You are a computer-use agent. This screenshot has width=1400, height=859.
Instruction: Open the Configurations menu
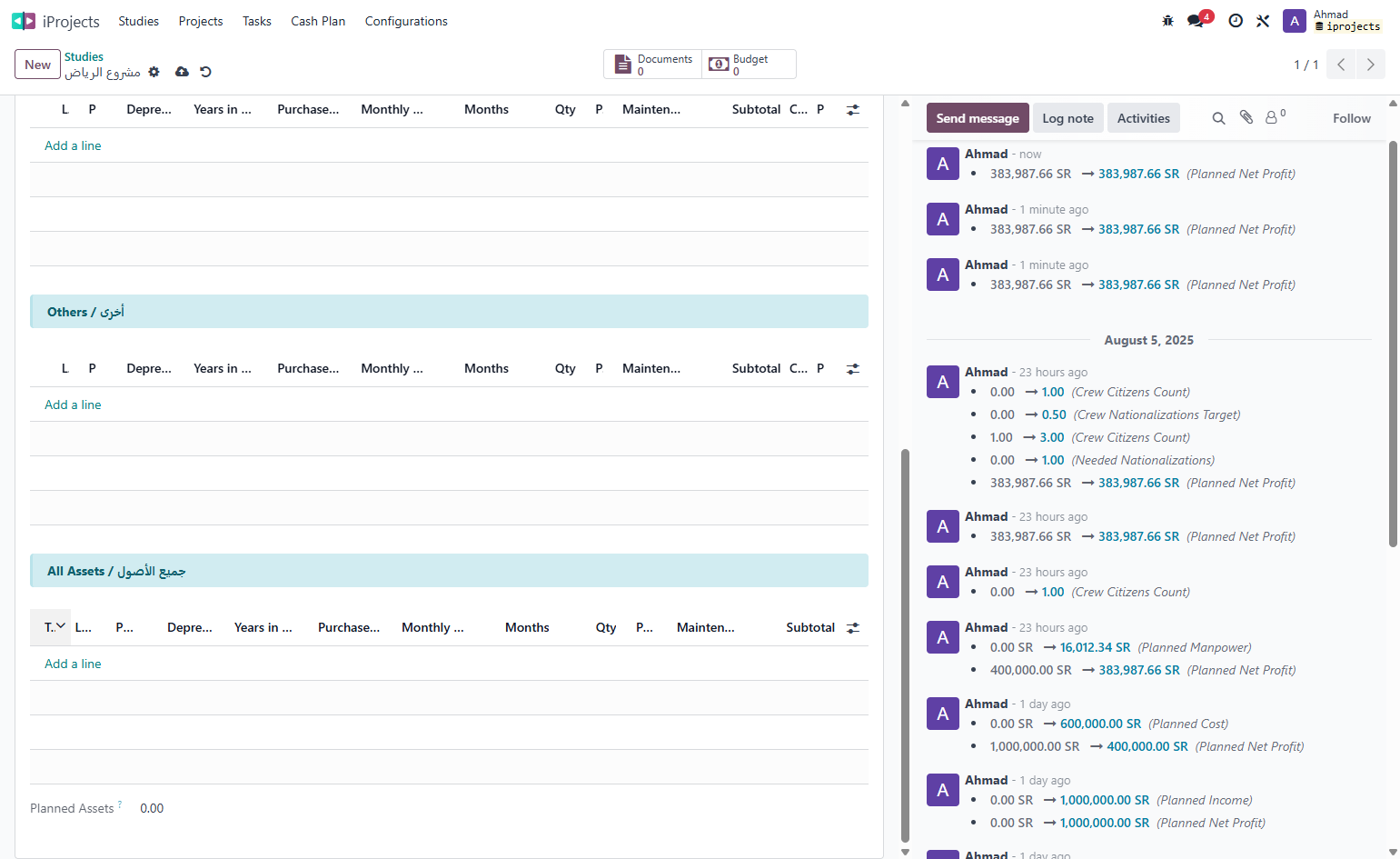406,21
